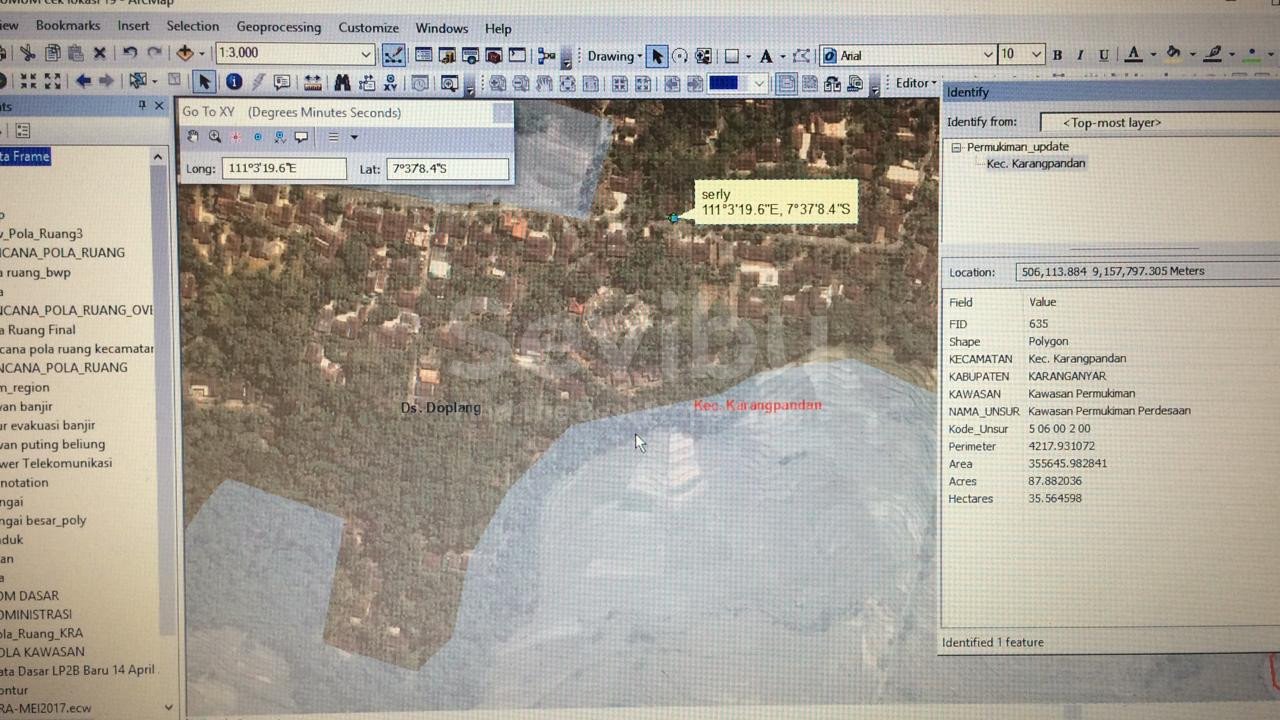Open the map scale 1:3.000 dropdown

click(366, 55)
